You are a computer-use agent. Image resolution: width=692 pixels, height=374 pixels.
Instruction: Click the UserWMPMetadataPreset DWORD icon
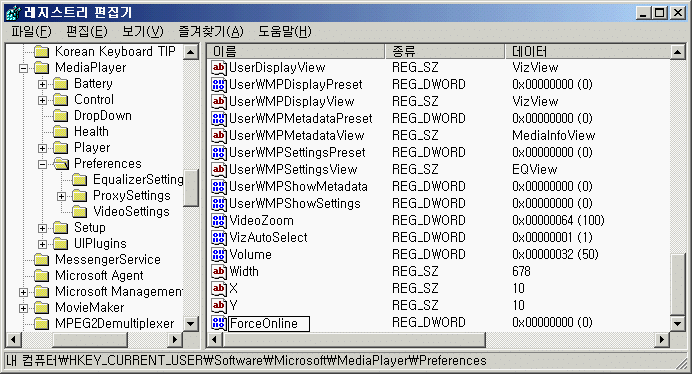tap(219, 118)
